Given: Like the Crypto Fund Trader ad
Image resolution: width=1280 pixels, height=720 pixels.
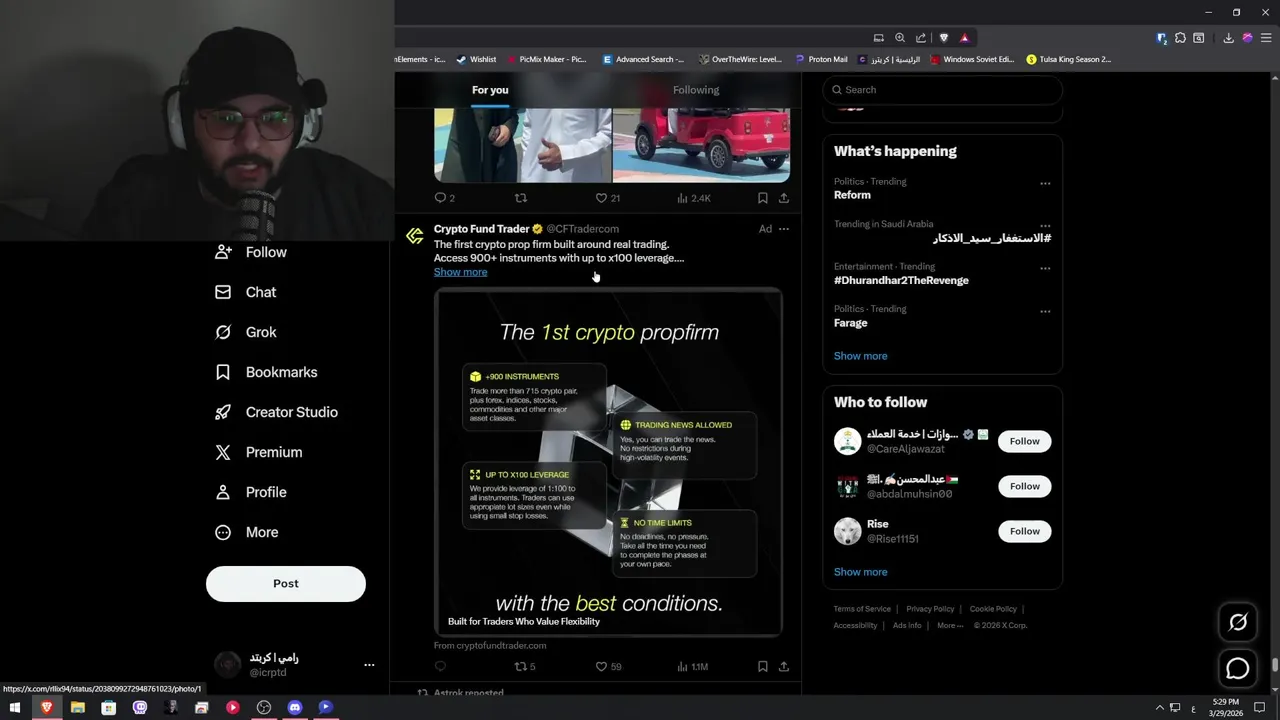Looking at the screenshot, I should 608,666.
